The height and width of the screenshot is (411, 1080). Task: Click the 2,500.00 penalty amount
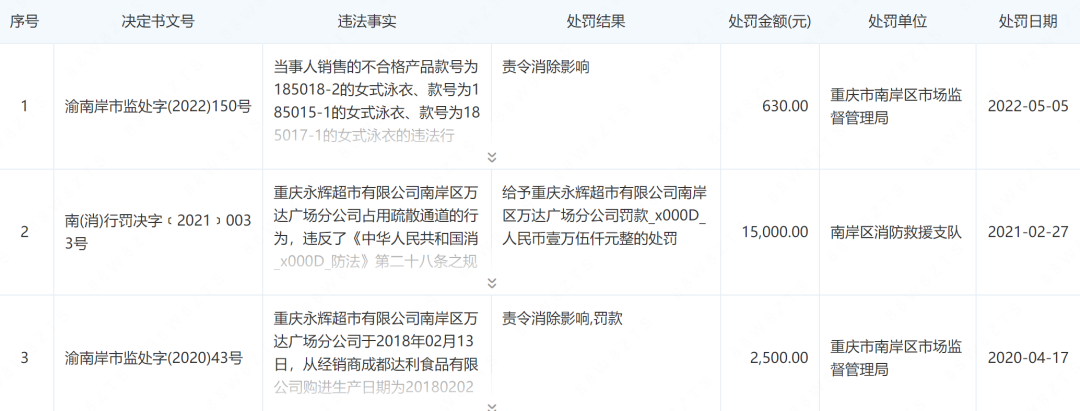point(778,358)
